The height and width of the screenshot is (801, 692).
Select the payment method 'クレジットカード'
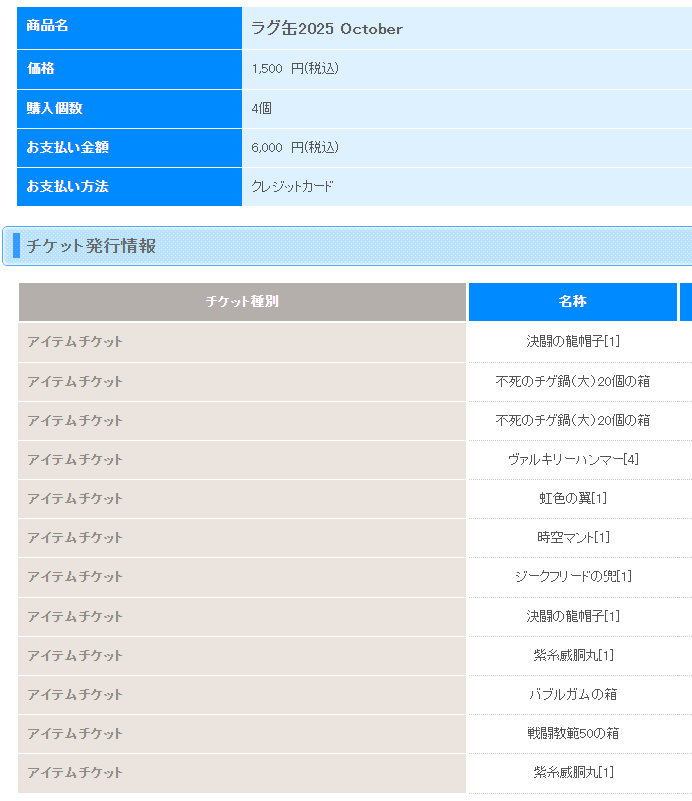[292, 186]
